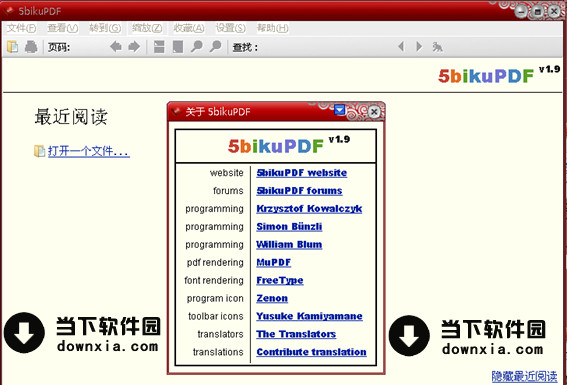Viewport: 567px width, 385px height.
Task: Open The Translators link
Action: 296,334
